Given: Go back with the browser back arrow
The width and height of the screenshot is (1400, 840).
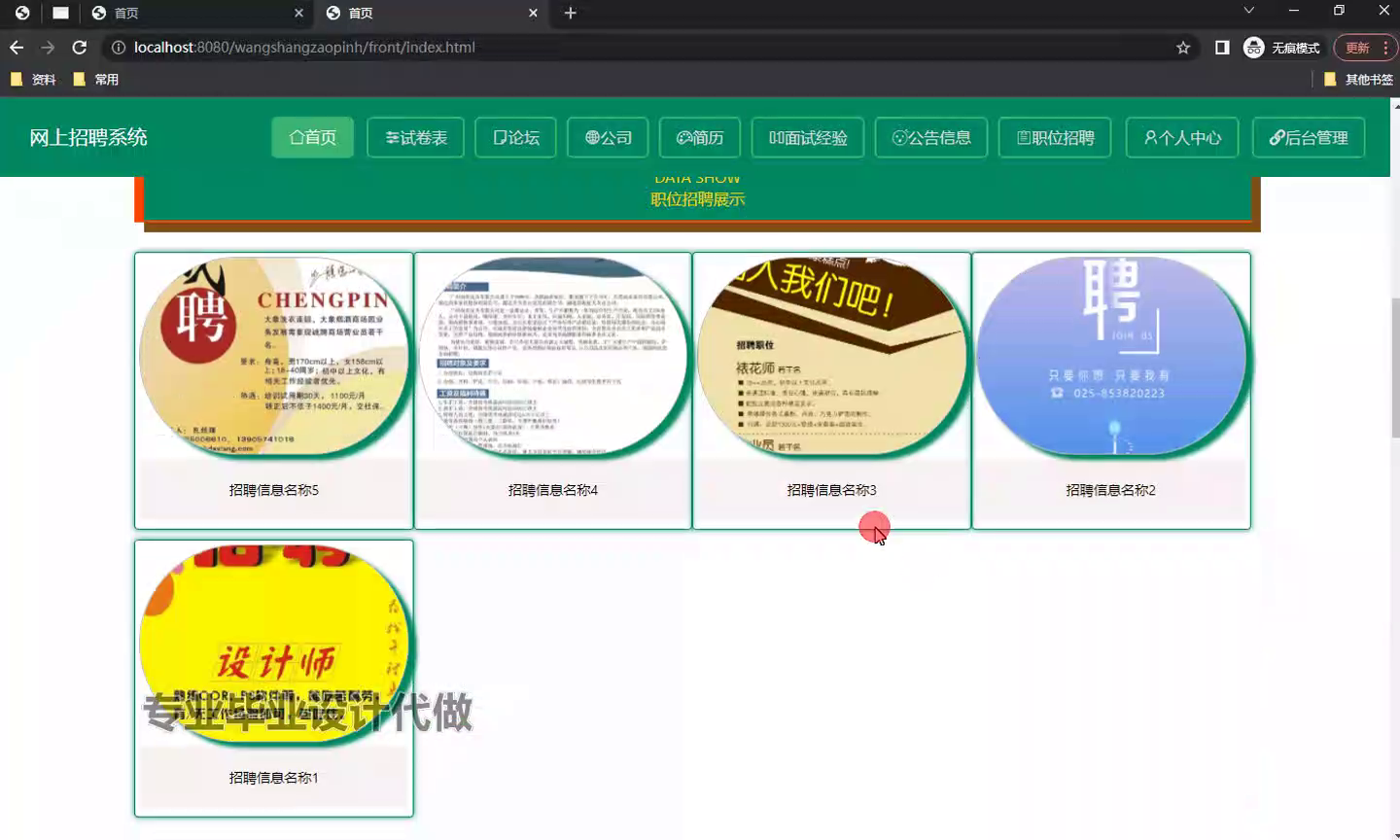Looking at the screenshot, I should [x=17, y=48].
